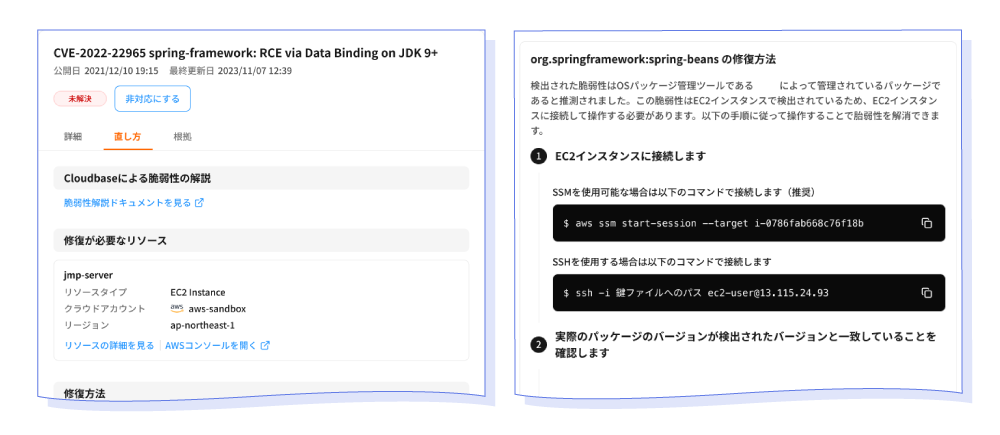
Task: Click the 修復方法 section heading
Action: point(85,394)
